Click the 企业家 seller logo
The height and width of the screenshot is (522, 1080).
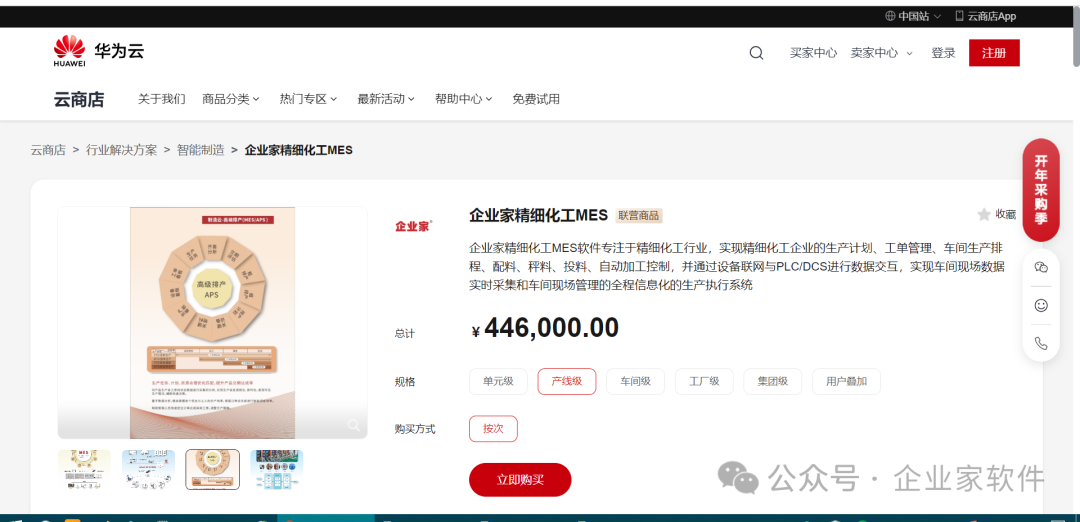413,226
